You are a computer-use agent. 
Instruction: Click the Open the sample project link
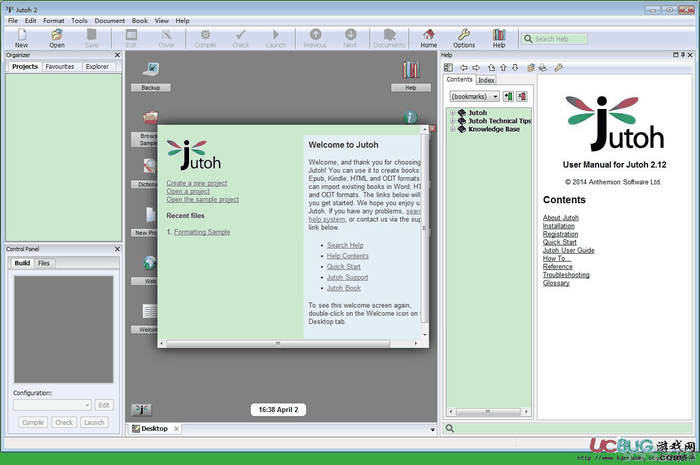pos(203,199)
